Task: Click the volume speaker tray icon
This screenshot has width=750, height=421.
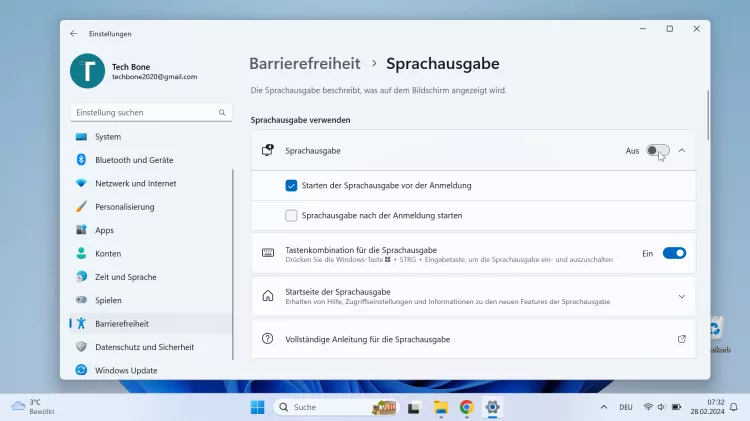Action: point(662,407)
